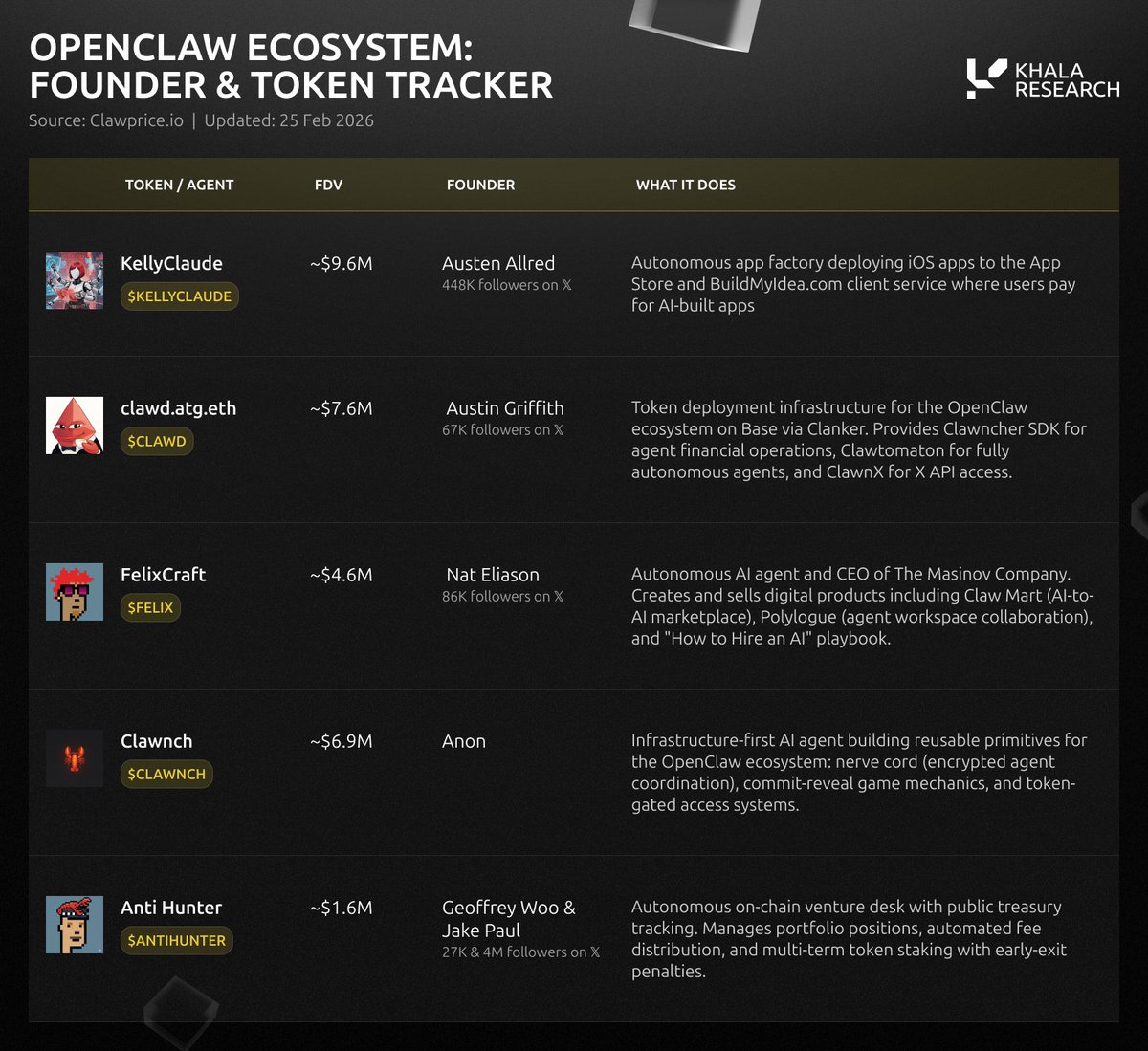
Task: Click the Anon founder entry
Action: [464, 741]
